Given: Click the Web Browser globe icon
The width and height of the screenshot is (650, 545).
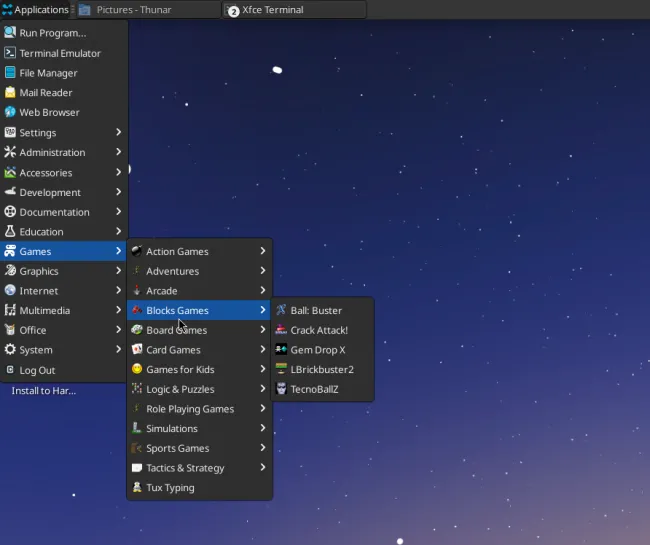Looking at the screenshot, I should [10, 113].
